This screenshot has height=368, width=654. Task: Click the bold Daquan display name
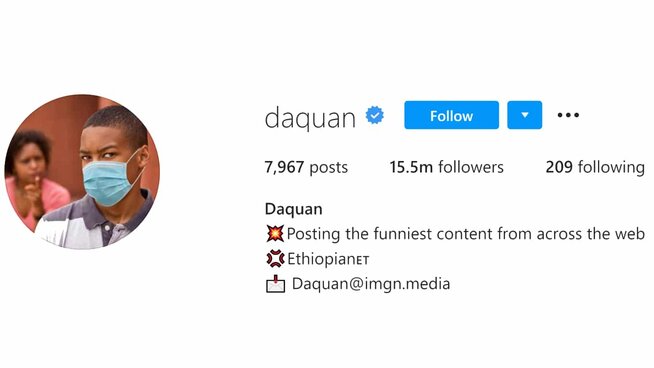pyautogui.click(x=294, y=209)
